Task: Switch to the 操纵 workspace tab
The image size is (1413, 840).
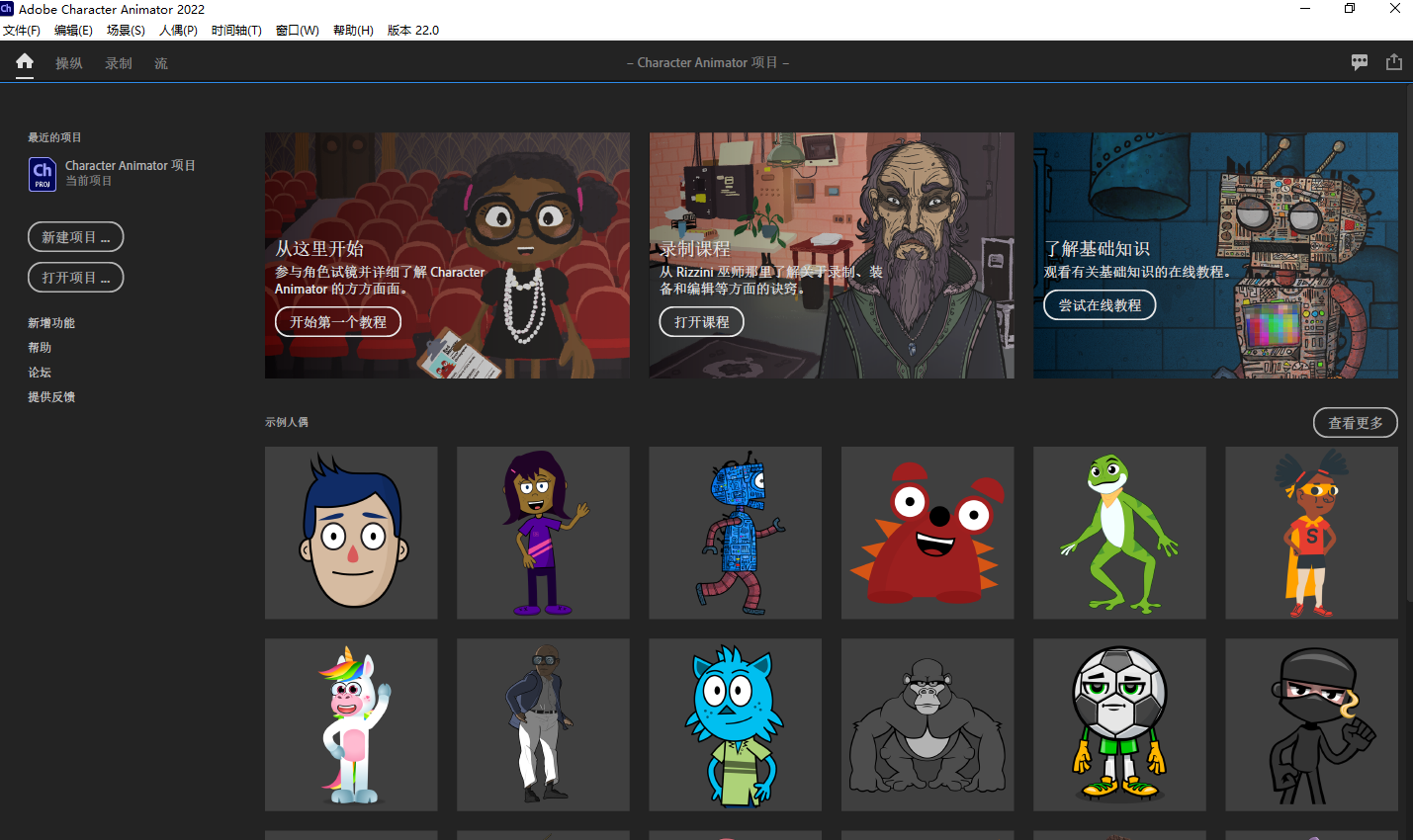Action: tap(69, 63)
